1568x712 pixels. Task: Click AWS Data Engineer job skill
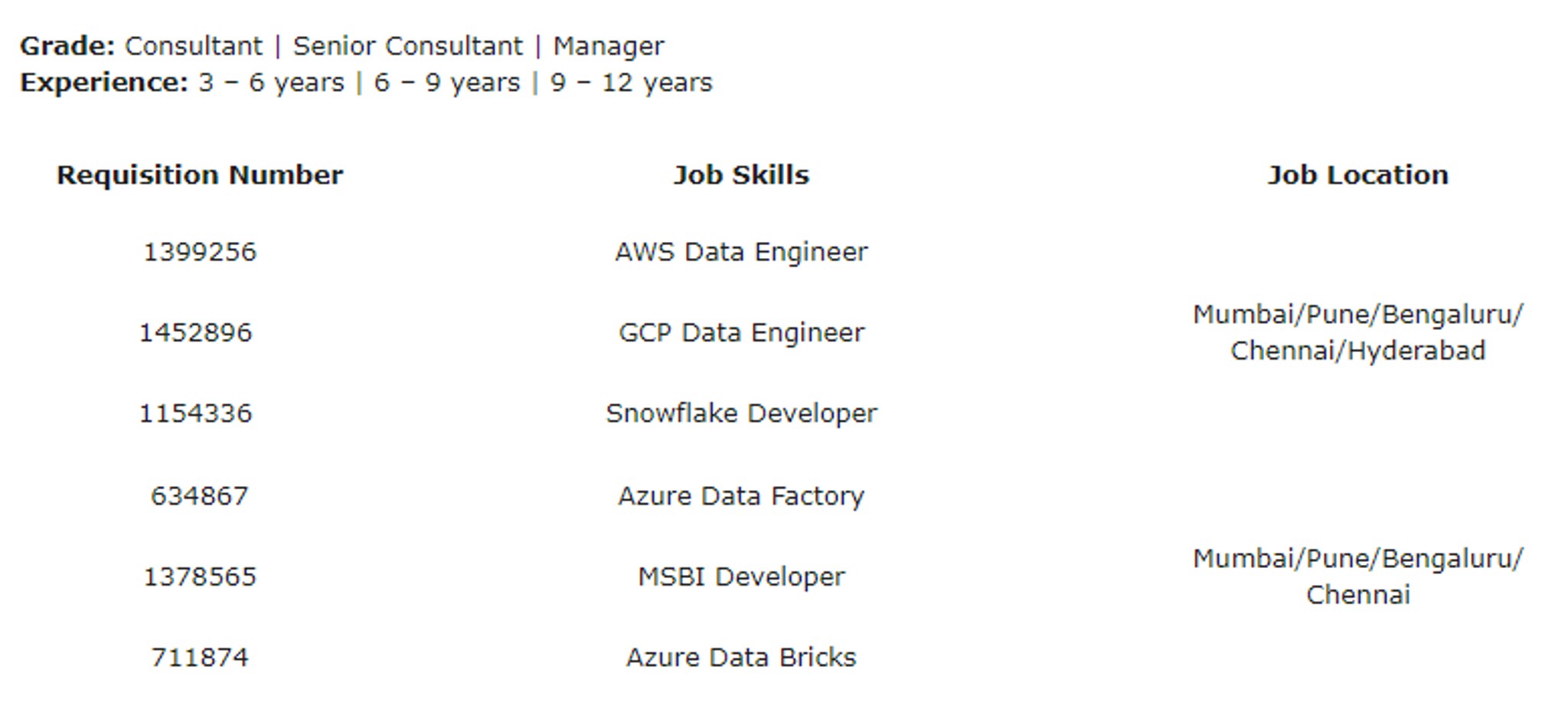click(741, 252)
